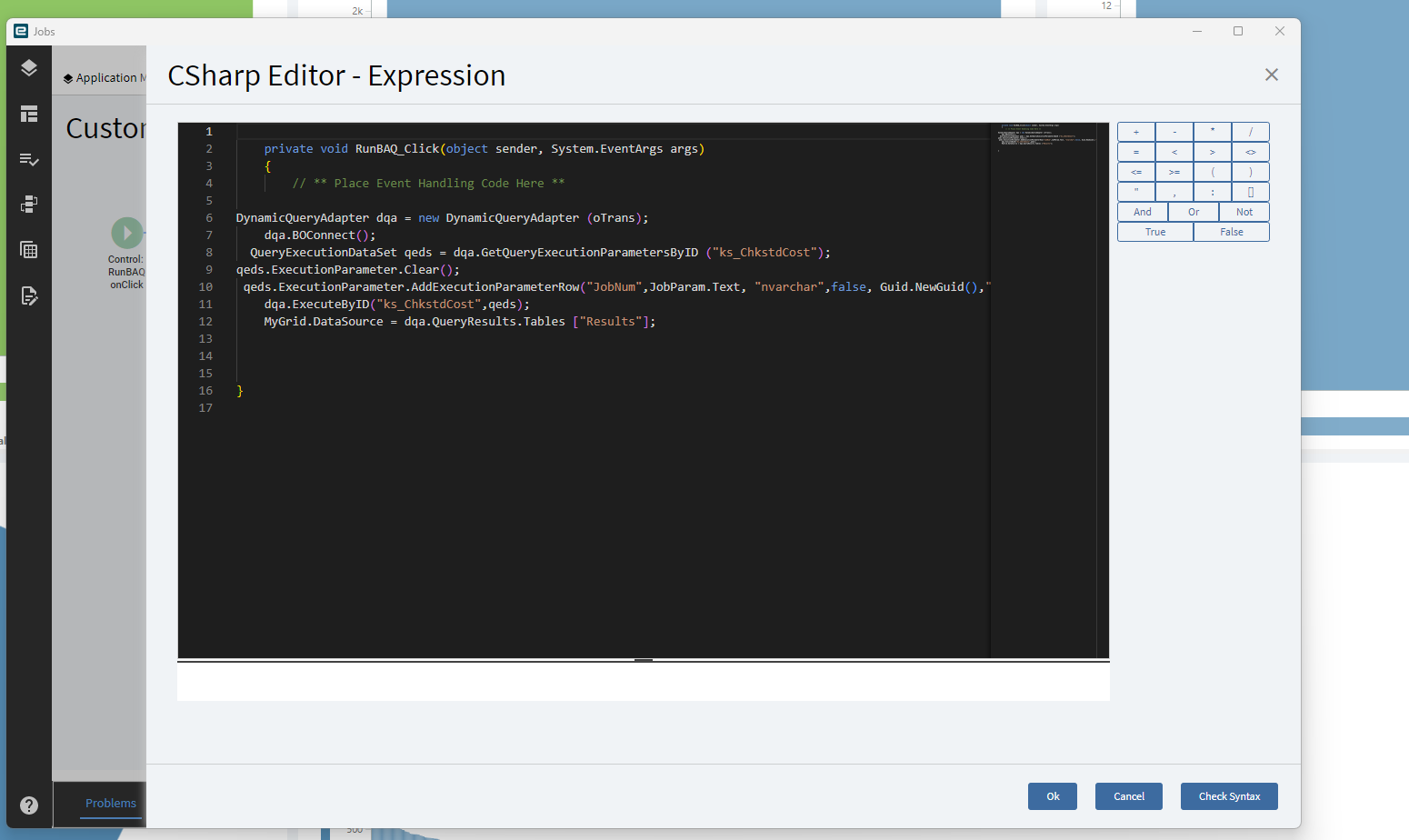
Task: Click the Check Syntax button
Action: click(1229, 796)
